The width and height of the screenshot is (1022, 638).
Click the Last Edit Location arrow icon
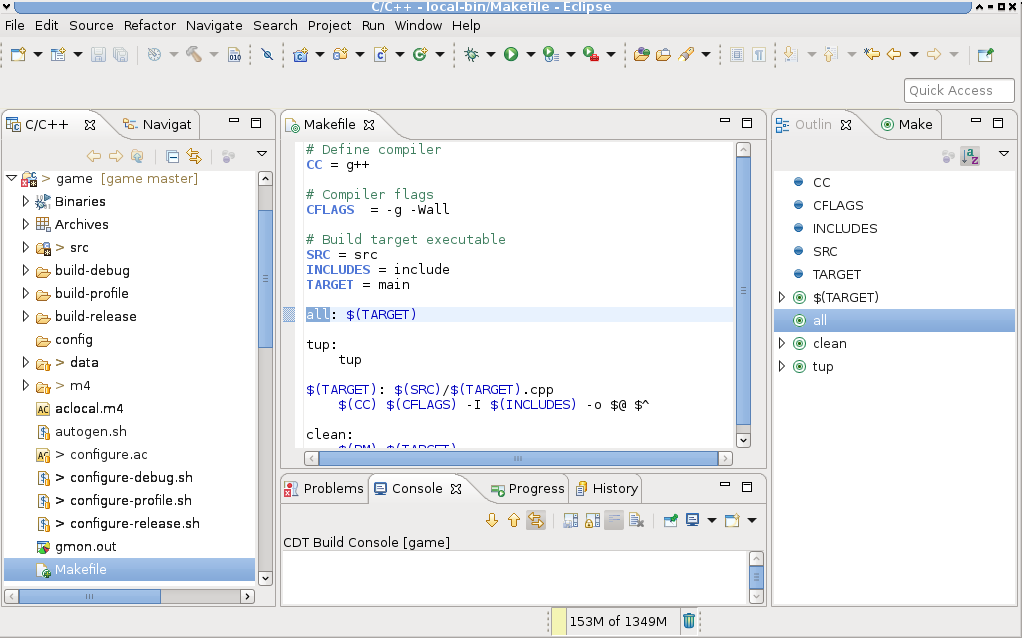(872, 54)
